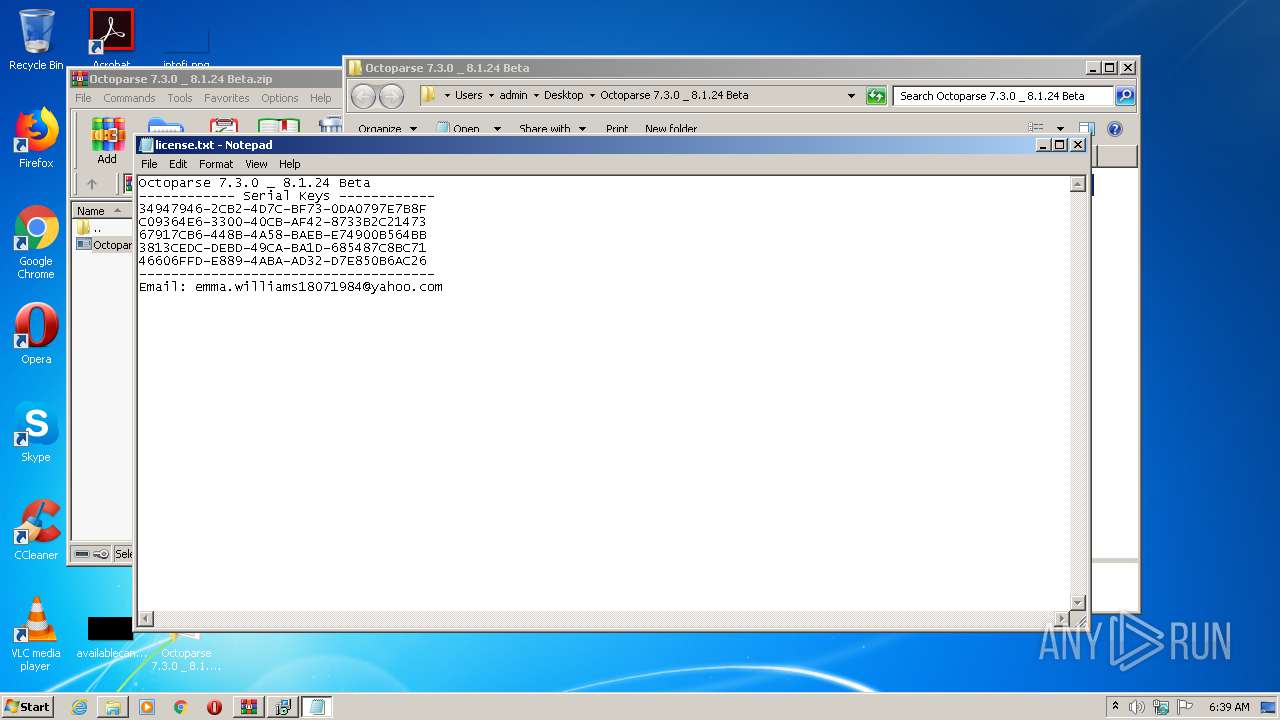The height and width of the screenshot is (720, 1280).
Task: Click Print in Explorer toolbar
Action: (617, 129)
